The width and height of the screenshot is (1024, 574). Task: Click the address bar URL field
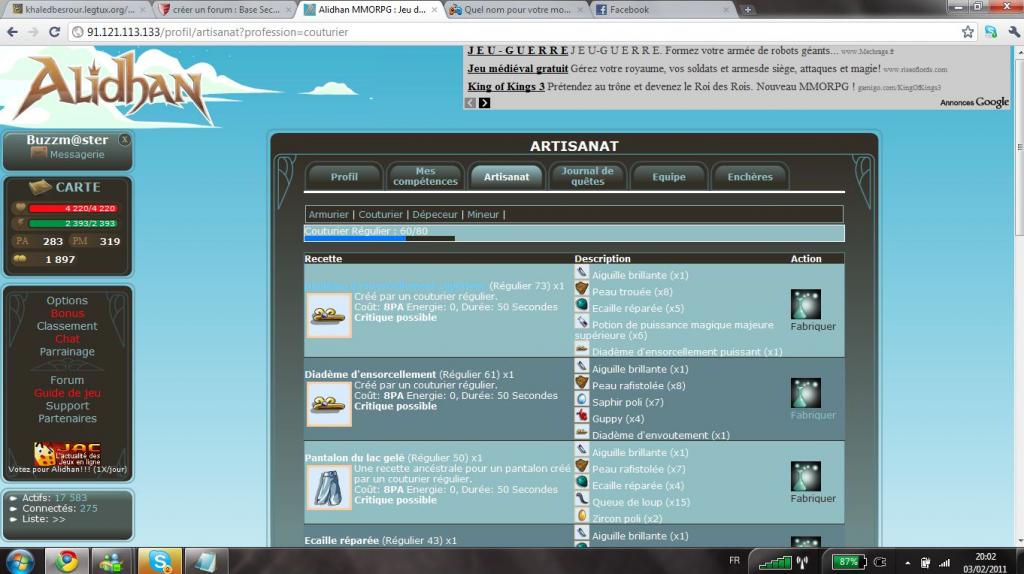tap(513, 32)
